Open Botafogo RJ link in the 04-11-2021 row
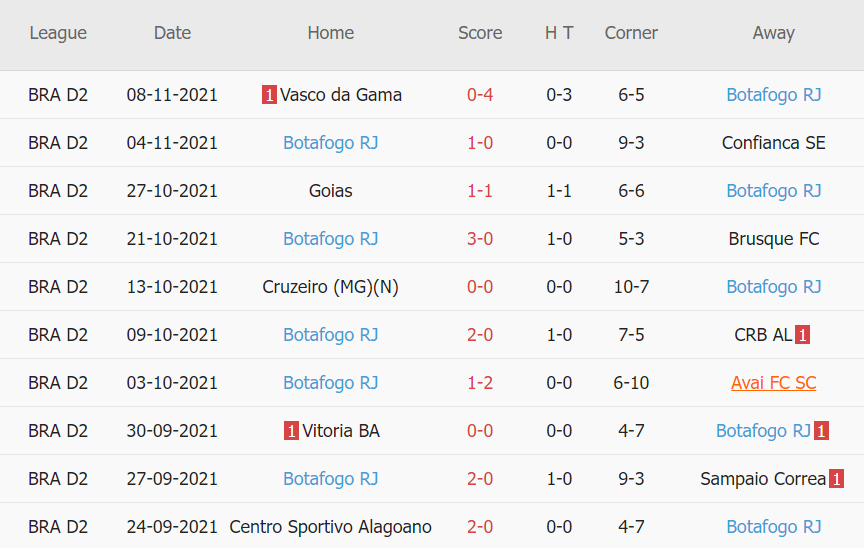The height and width of the screenshot is (548, 864). coord(330,143)
